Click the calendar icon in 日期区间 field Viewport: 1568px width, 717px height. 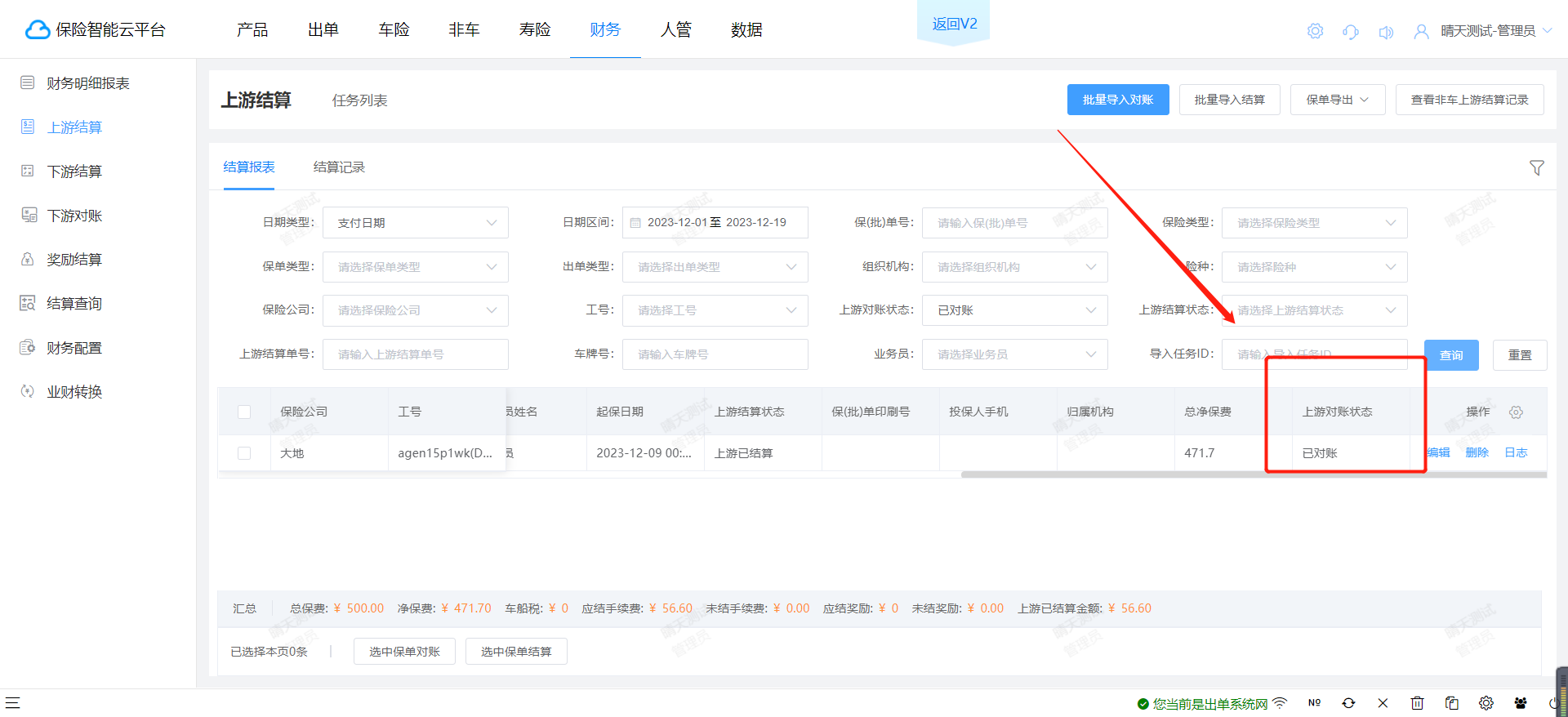[x=635, y=222]
